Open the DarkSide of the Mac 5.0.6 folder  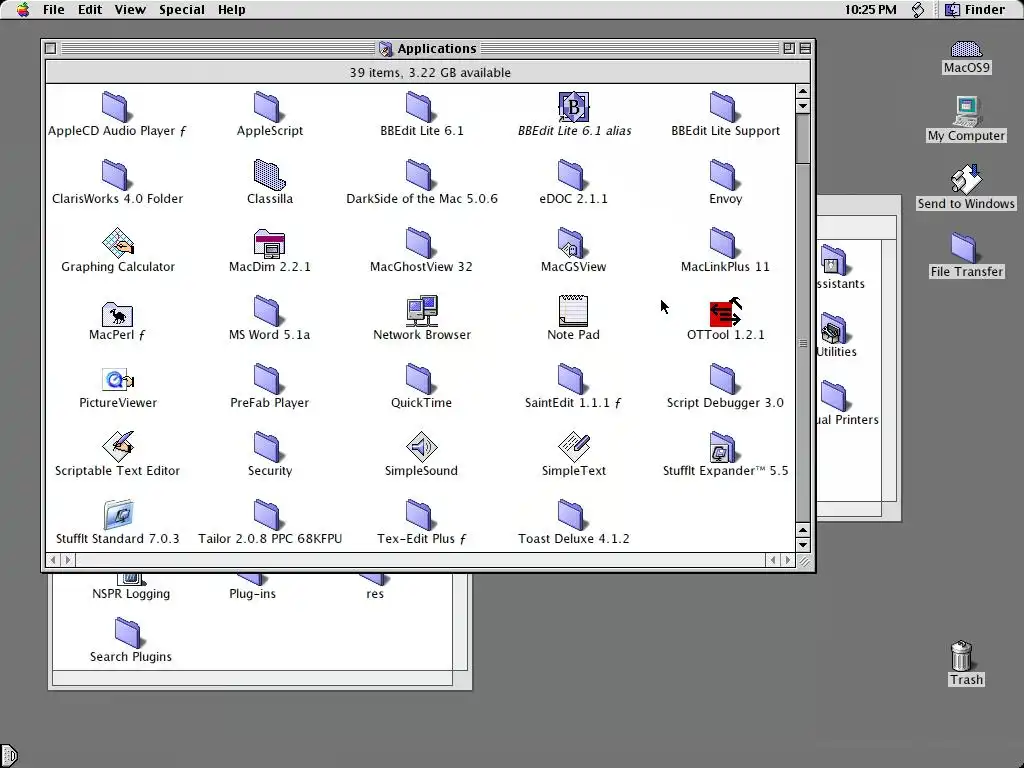(x=419, y=175)
